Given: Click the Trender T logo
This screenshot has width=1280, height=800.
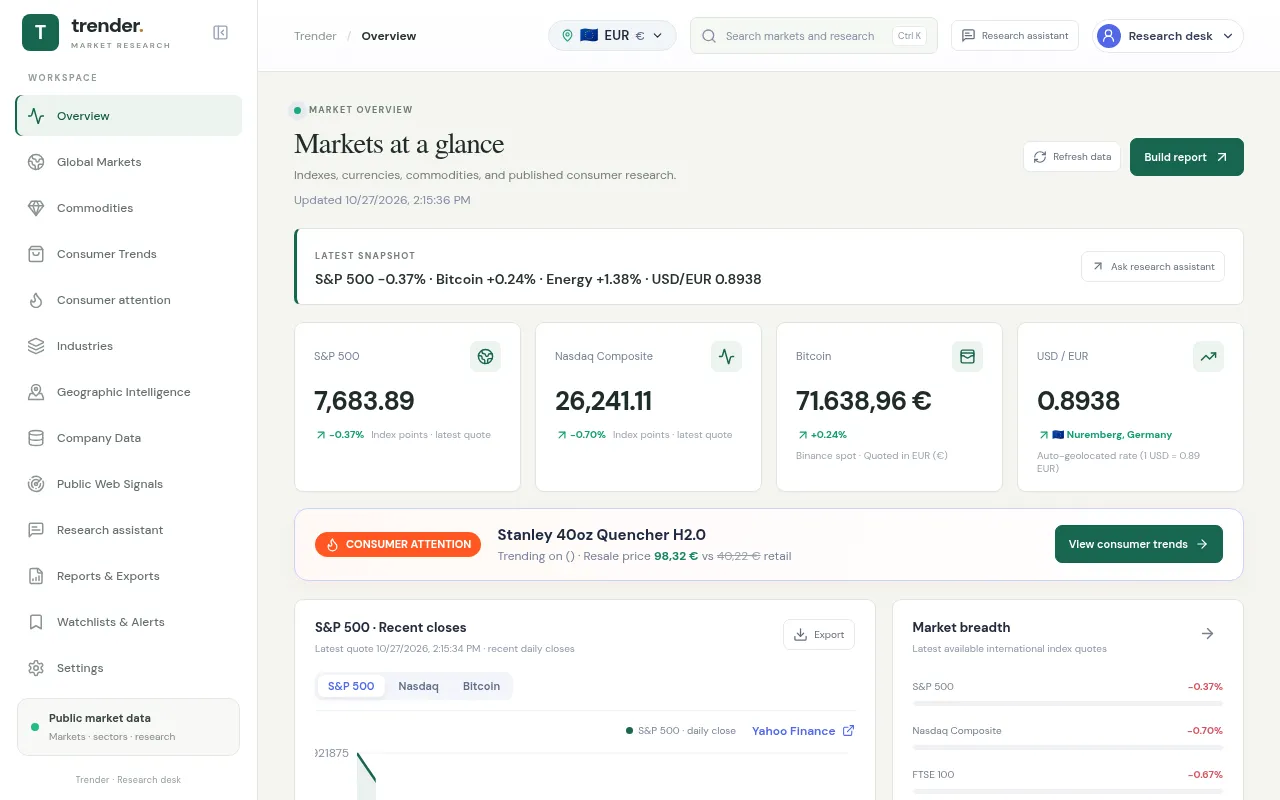Looking at the screenshot, I should [x=40, y=33].
